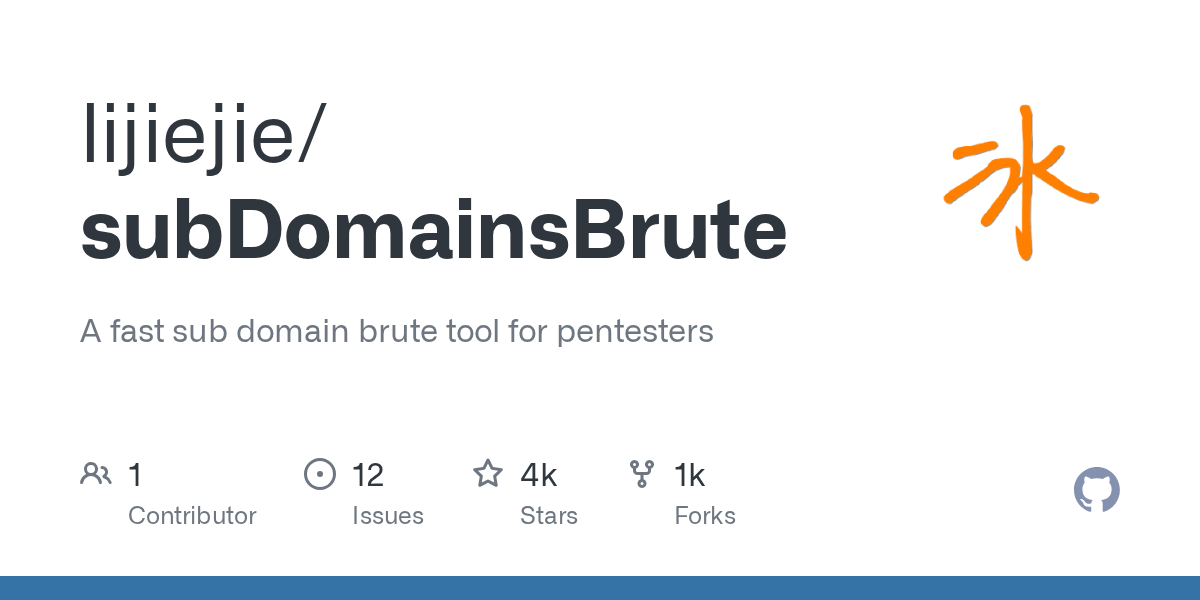Click the forks count "1k"
The width and height of the screenshot is (1200, 600).
689,475
